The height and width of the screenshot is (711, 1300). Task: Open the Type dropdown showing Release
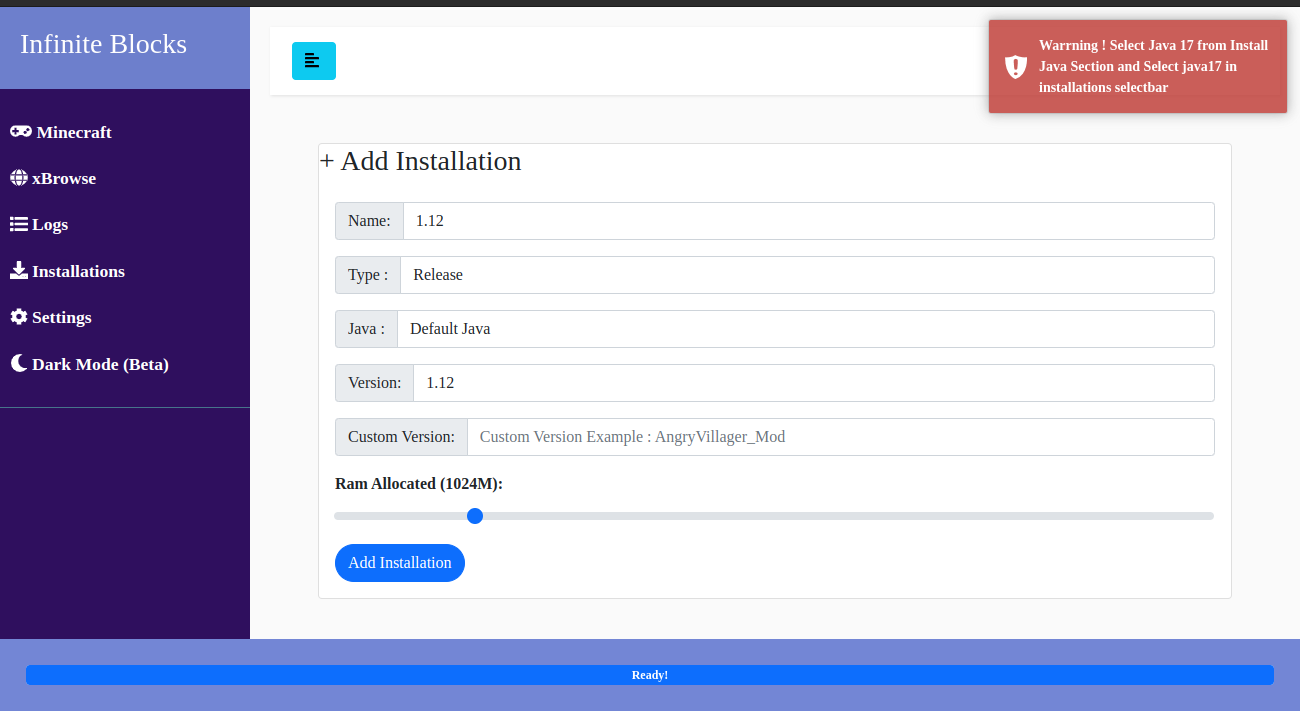(808, 275)
